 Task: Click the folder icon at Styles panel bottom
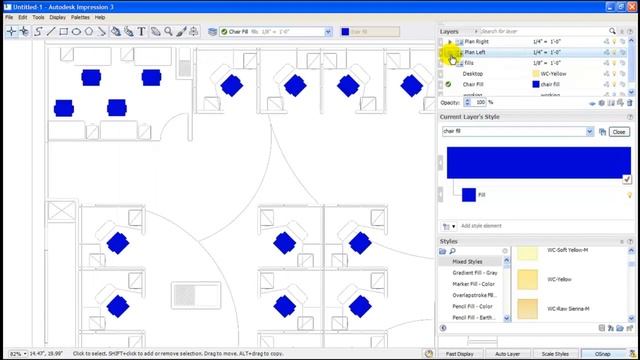(x=620, y=328)
